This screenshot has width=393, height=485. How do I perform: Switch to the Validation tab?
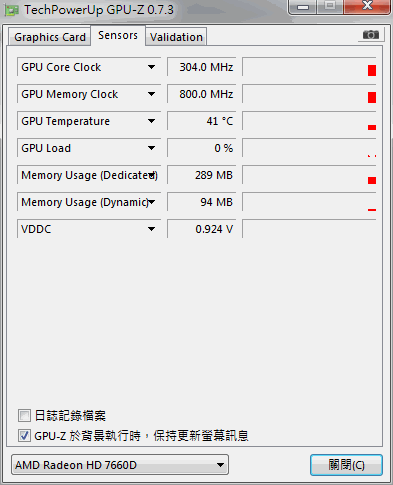176,37
